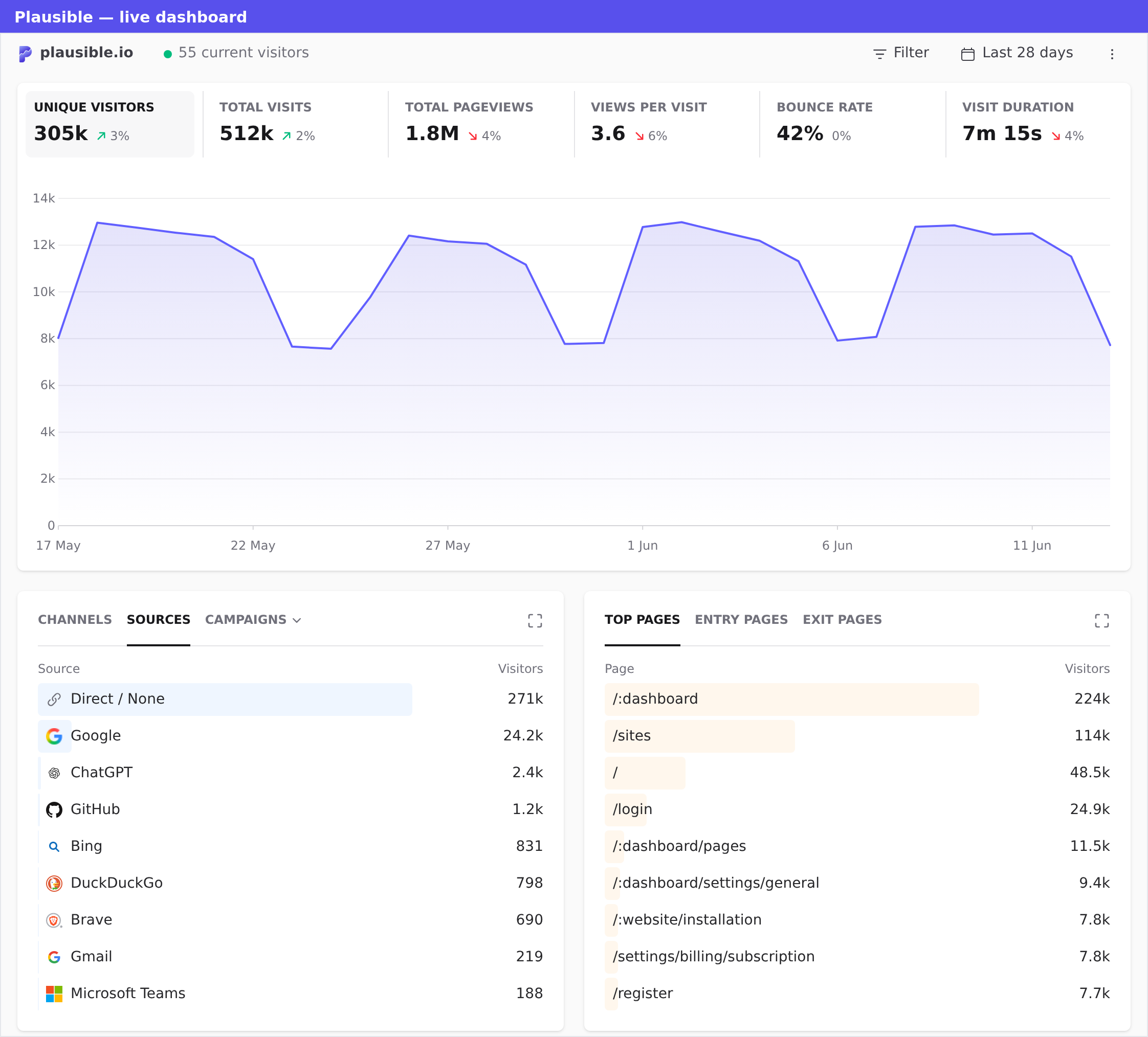
Task: Select the Visit Duration metric
Action: click(1037, 124)
